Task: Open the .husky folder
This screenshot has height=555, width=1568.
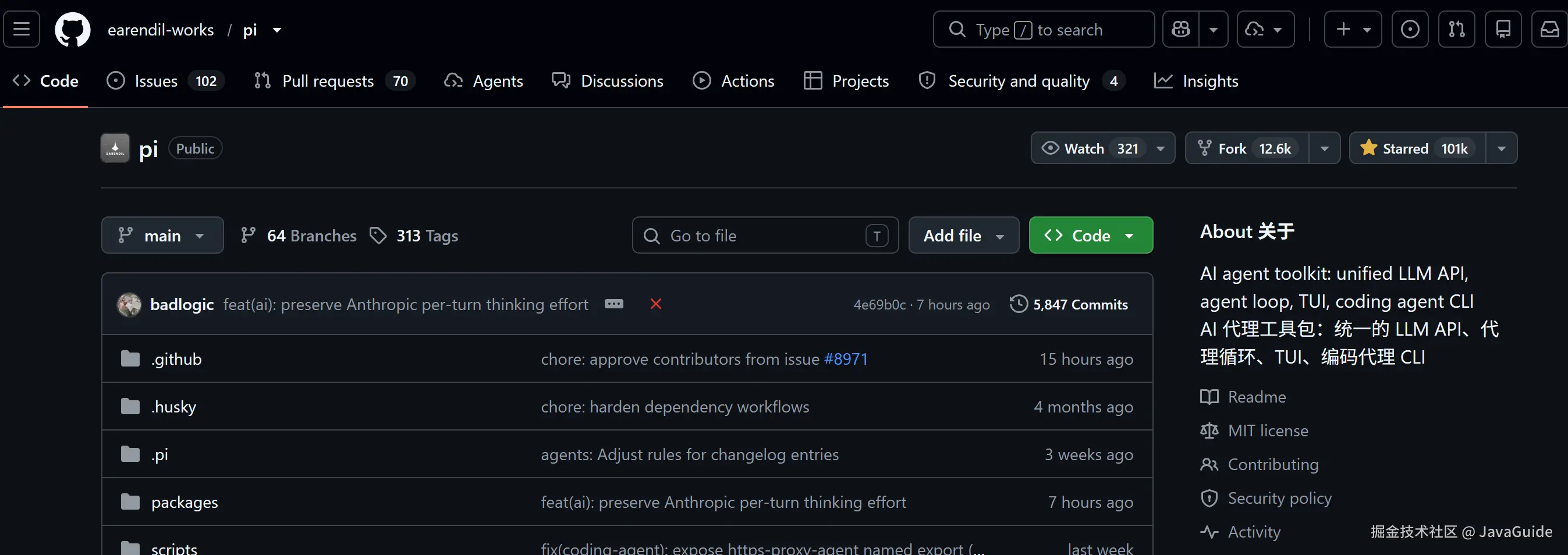Action: tap(173, 407)
